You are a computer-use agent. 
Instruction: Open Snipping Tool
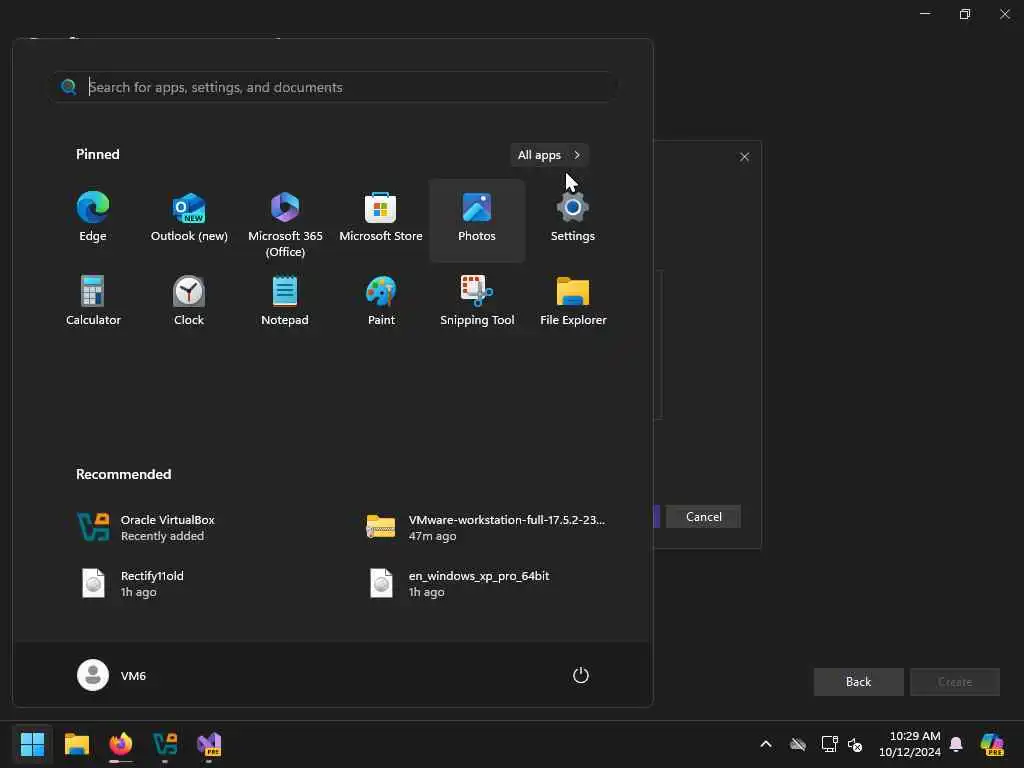coord(477,302)
